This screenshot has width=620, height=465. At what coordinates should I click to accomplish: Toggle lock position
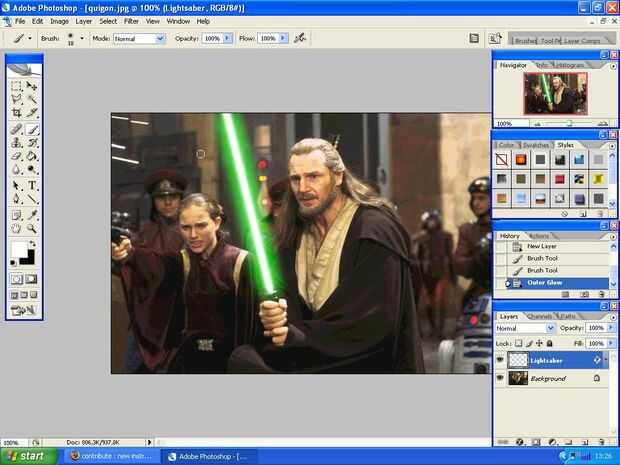[539, 343]
